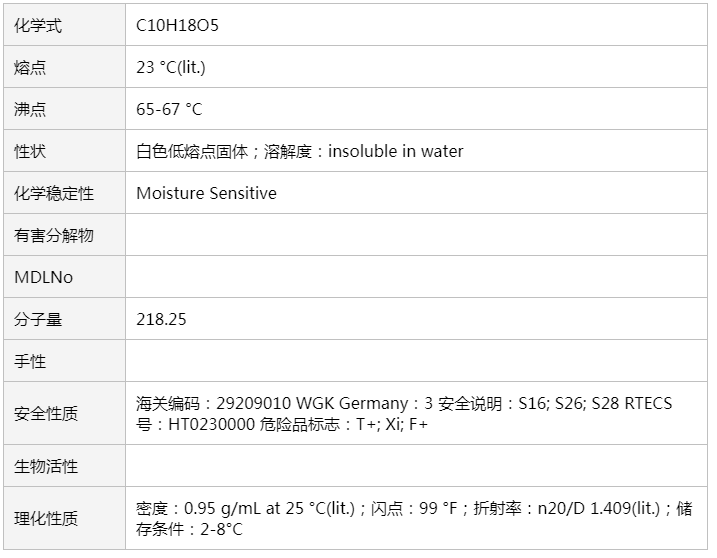Click the insoluble in water description text
Viewport: 717px width, 558px height.
coord(396,152)
